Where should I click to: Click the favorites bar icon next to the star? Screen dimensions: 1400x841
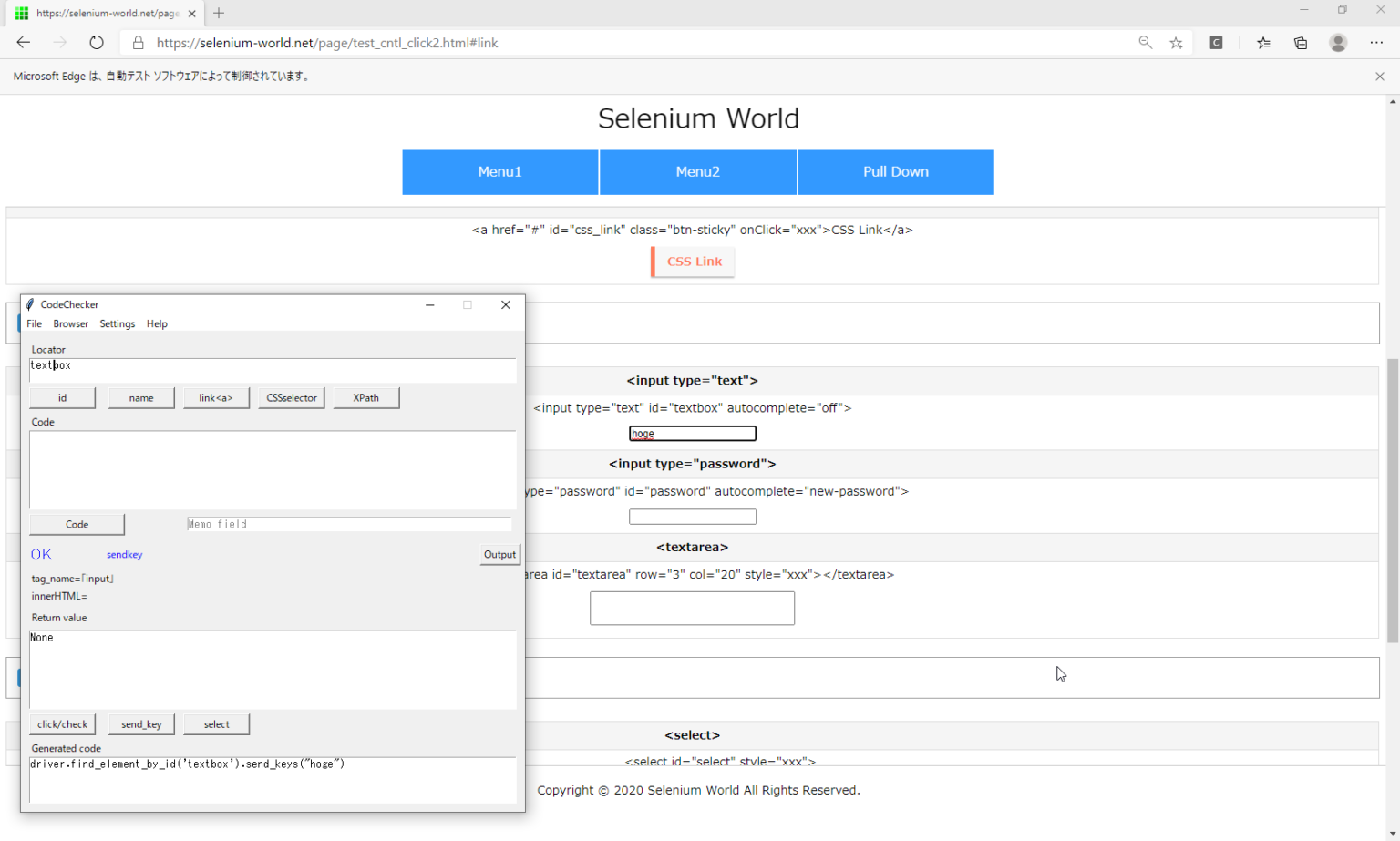[1263, 42]
